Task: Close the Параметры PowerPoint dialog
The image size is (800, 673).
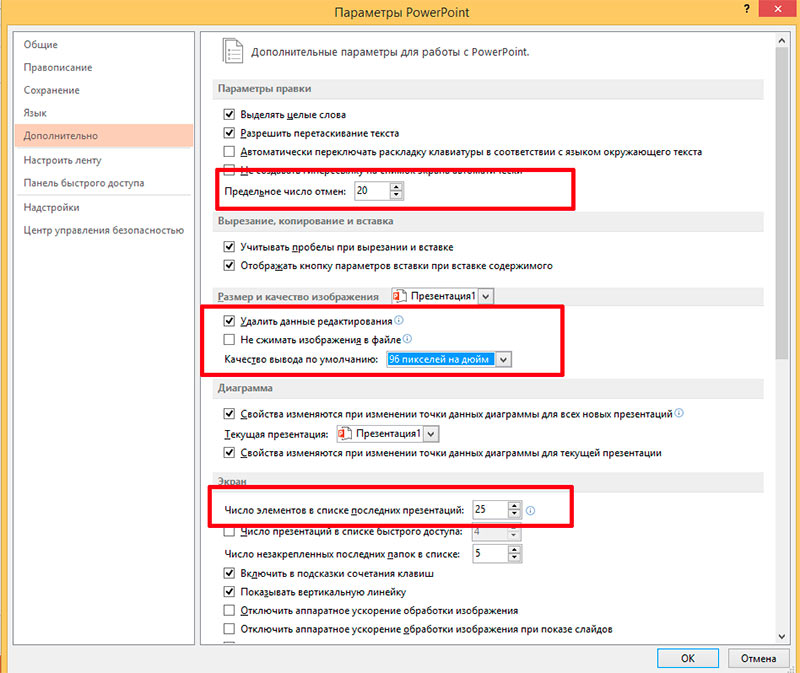Action: 778,9
